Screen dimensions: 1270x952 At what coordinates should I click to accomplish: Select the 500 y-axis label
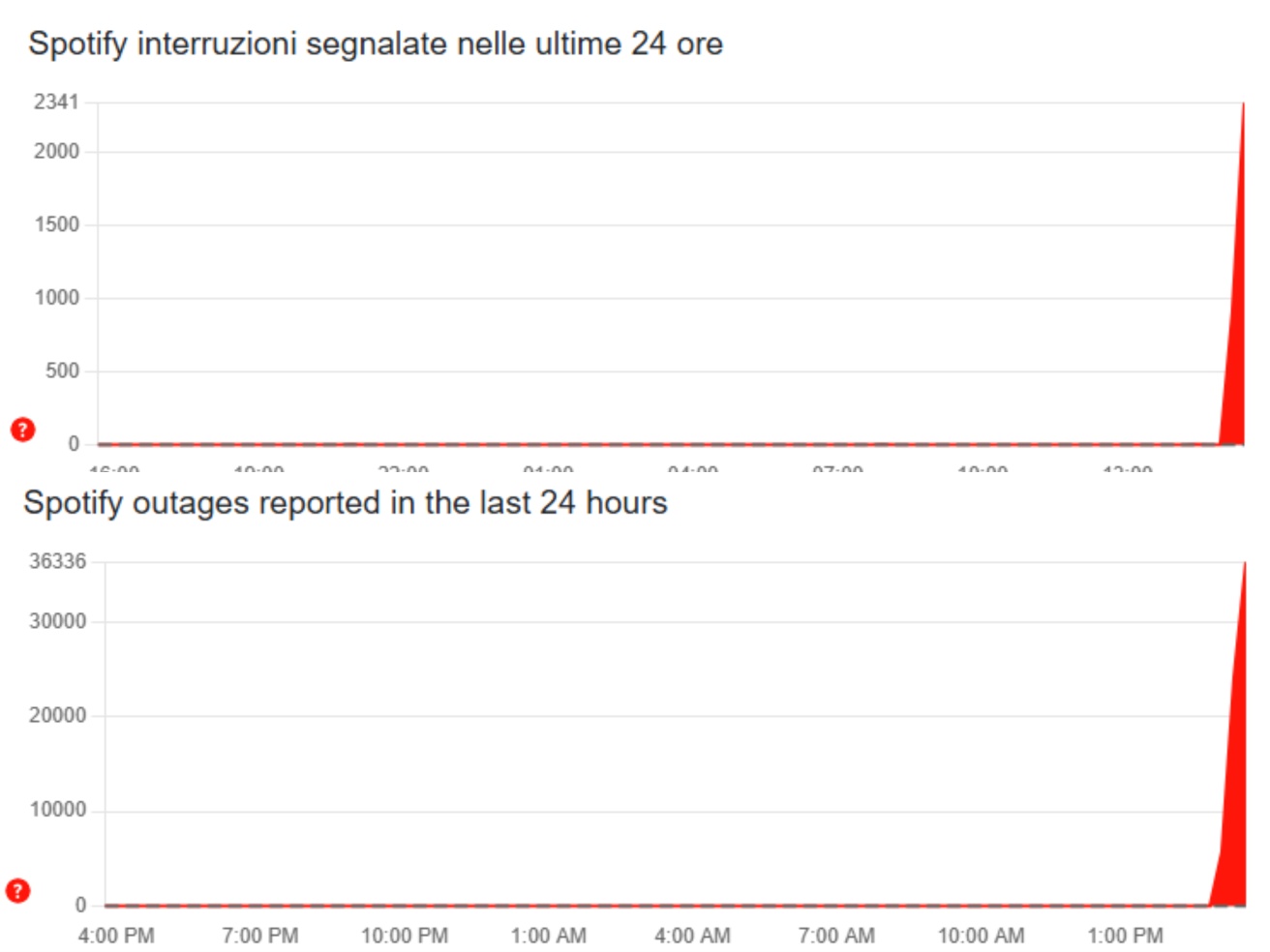[x=62, y=371]
